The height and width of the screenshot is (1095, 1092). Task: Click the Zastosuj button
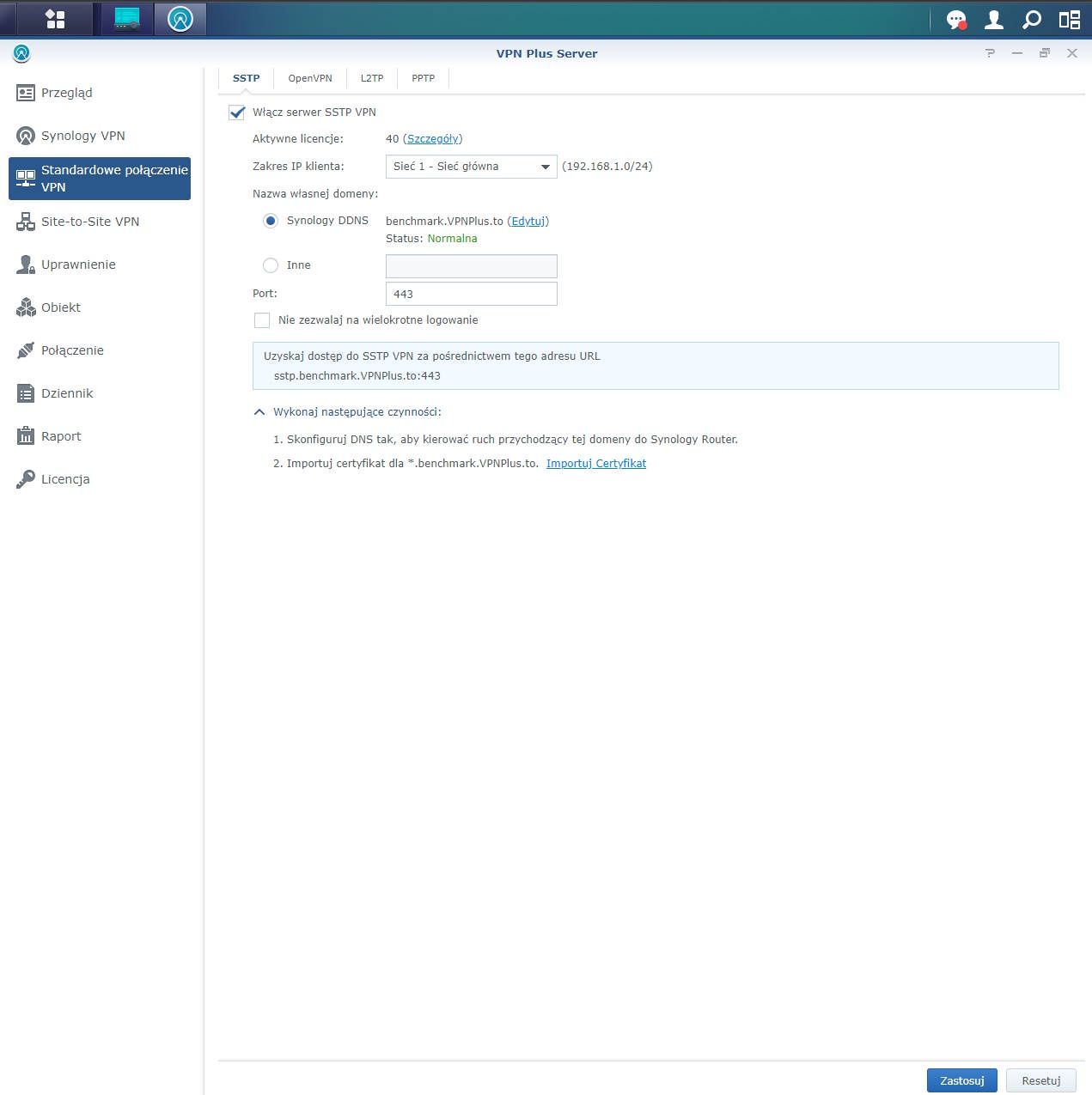(962, 1080)
